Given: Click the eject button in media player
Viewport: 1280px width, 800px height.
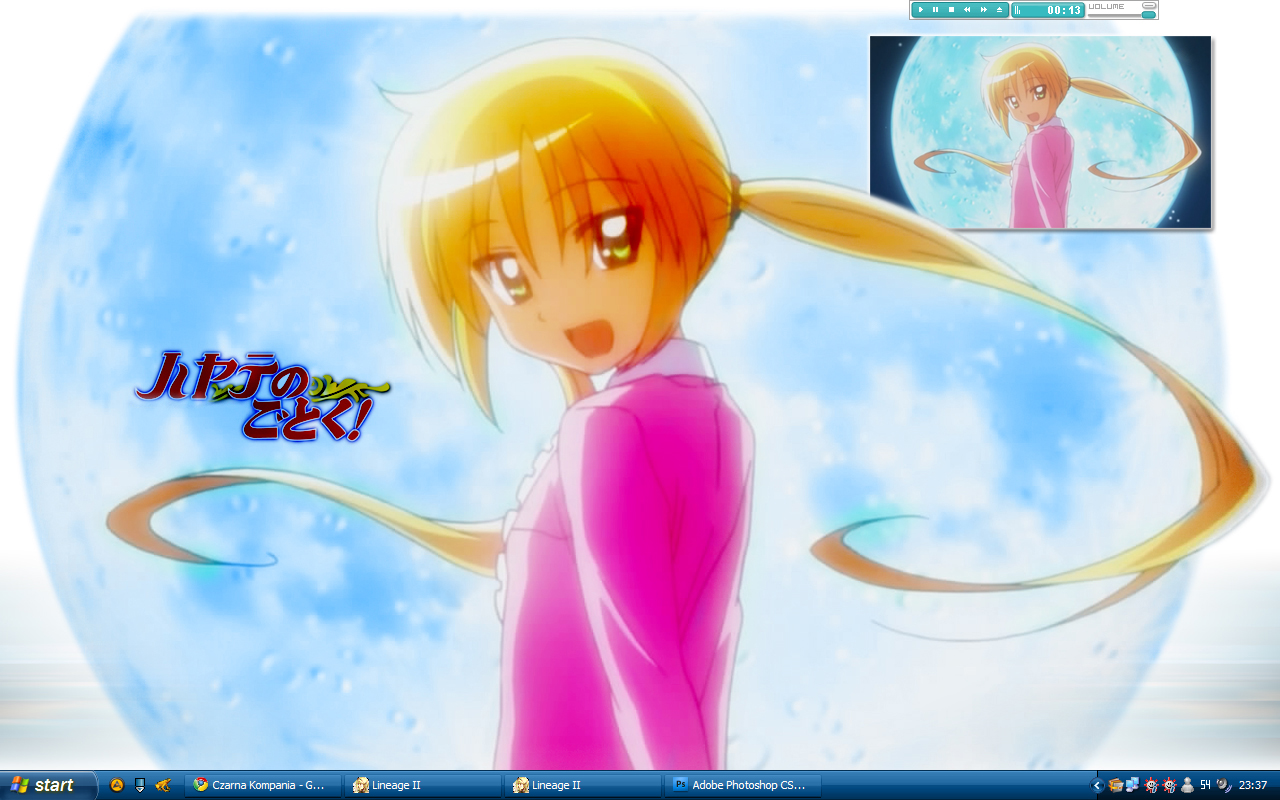Looking at the screenshot, I should tap(999, 10).
